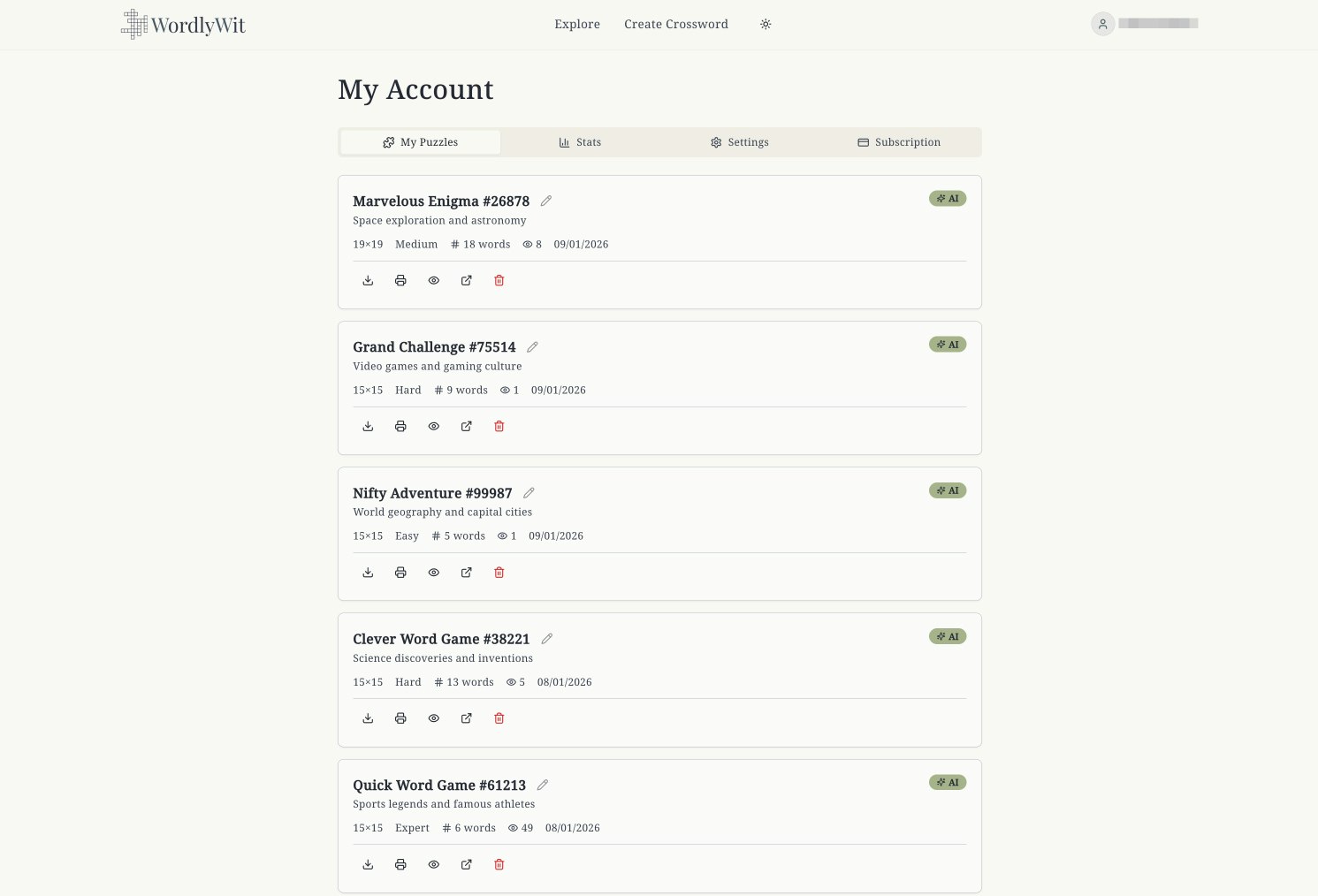Share Nifty Adventure #99987 via external link
Viewport: 1318px width, 896px height.
pos(466,572)
